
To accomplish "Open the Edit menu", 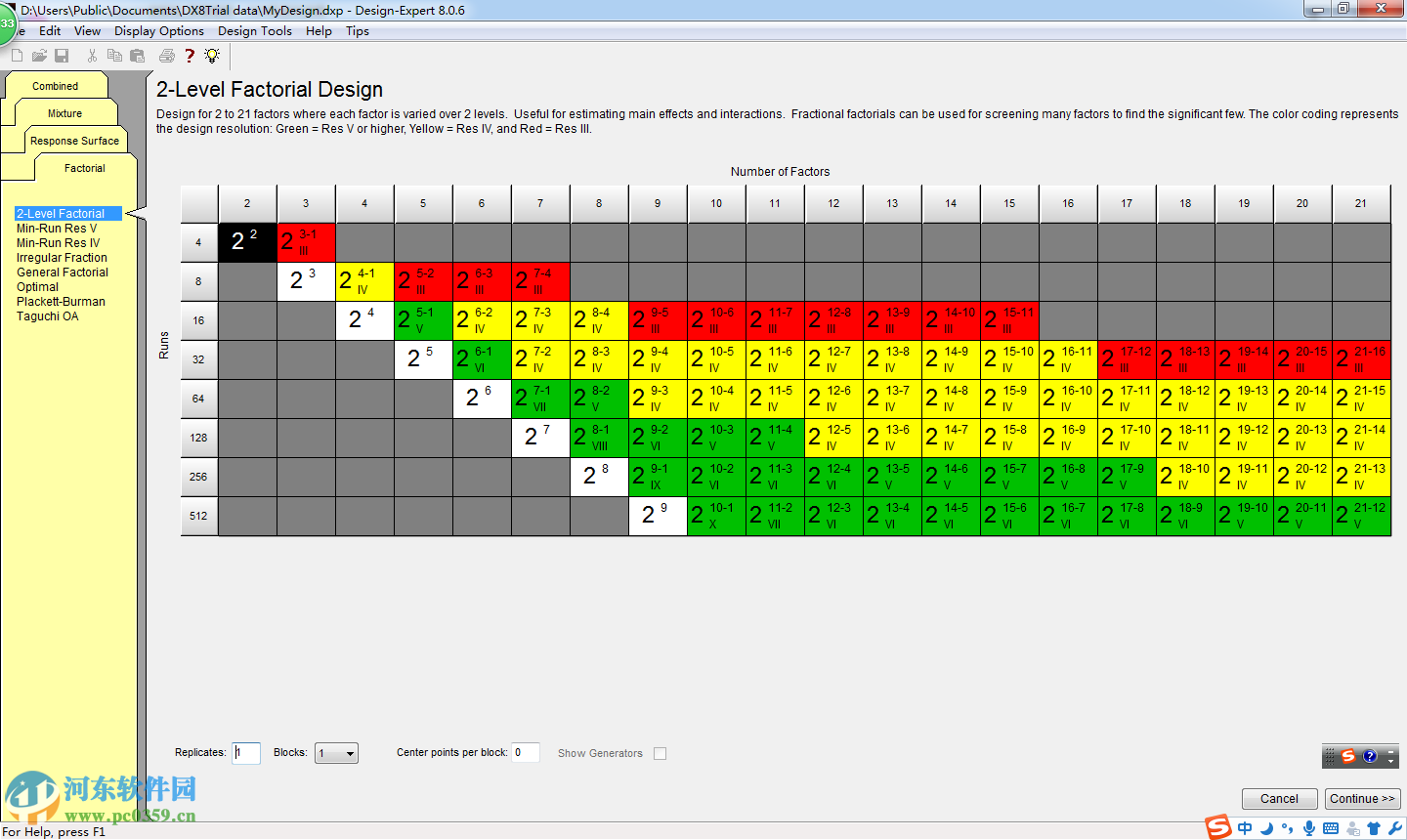I will (50, 31).
